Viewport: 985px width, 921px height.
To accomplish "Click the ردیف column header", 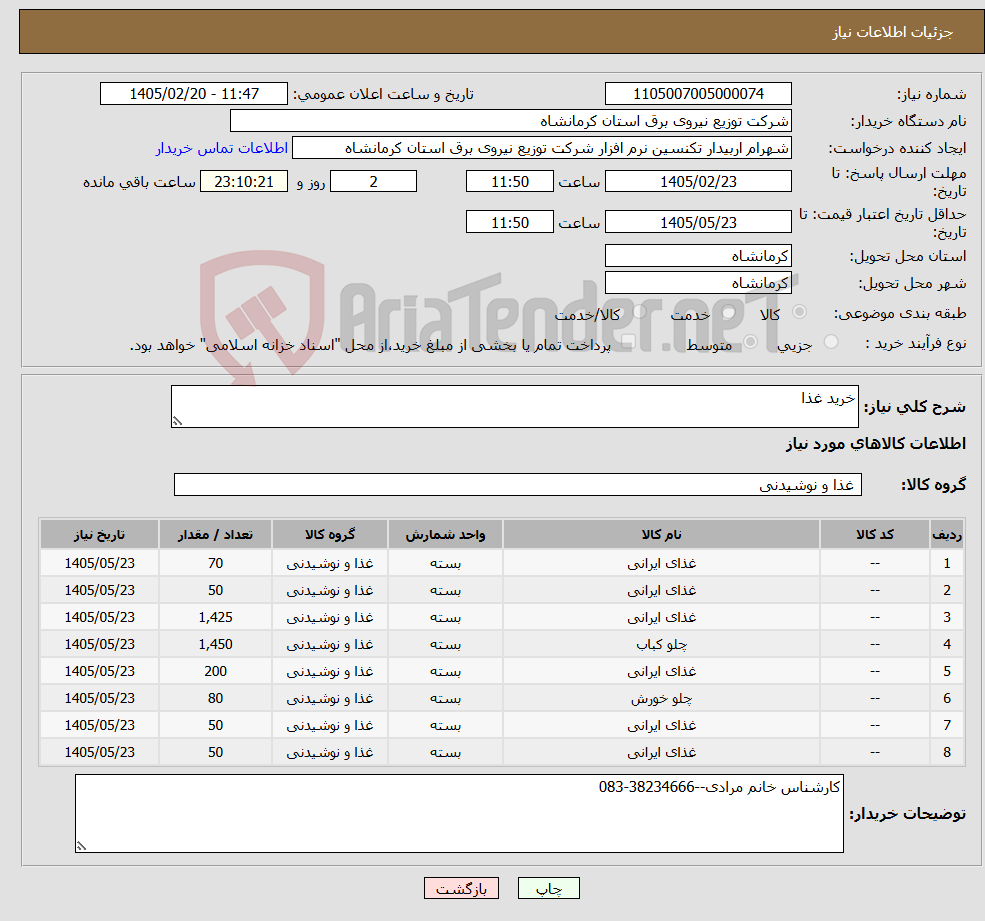I will 947,535.
